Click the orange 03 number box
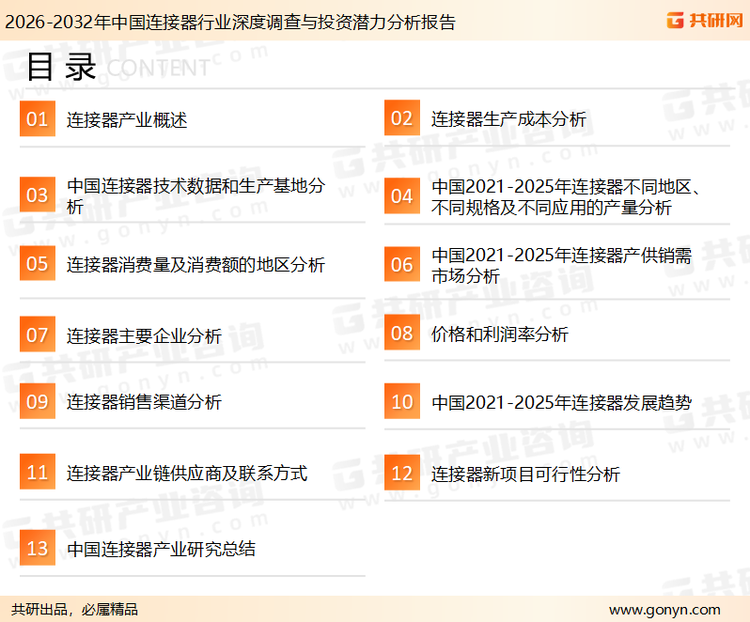The height and width of the screenshot is (622, 750). click(x=37, y=195)
